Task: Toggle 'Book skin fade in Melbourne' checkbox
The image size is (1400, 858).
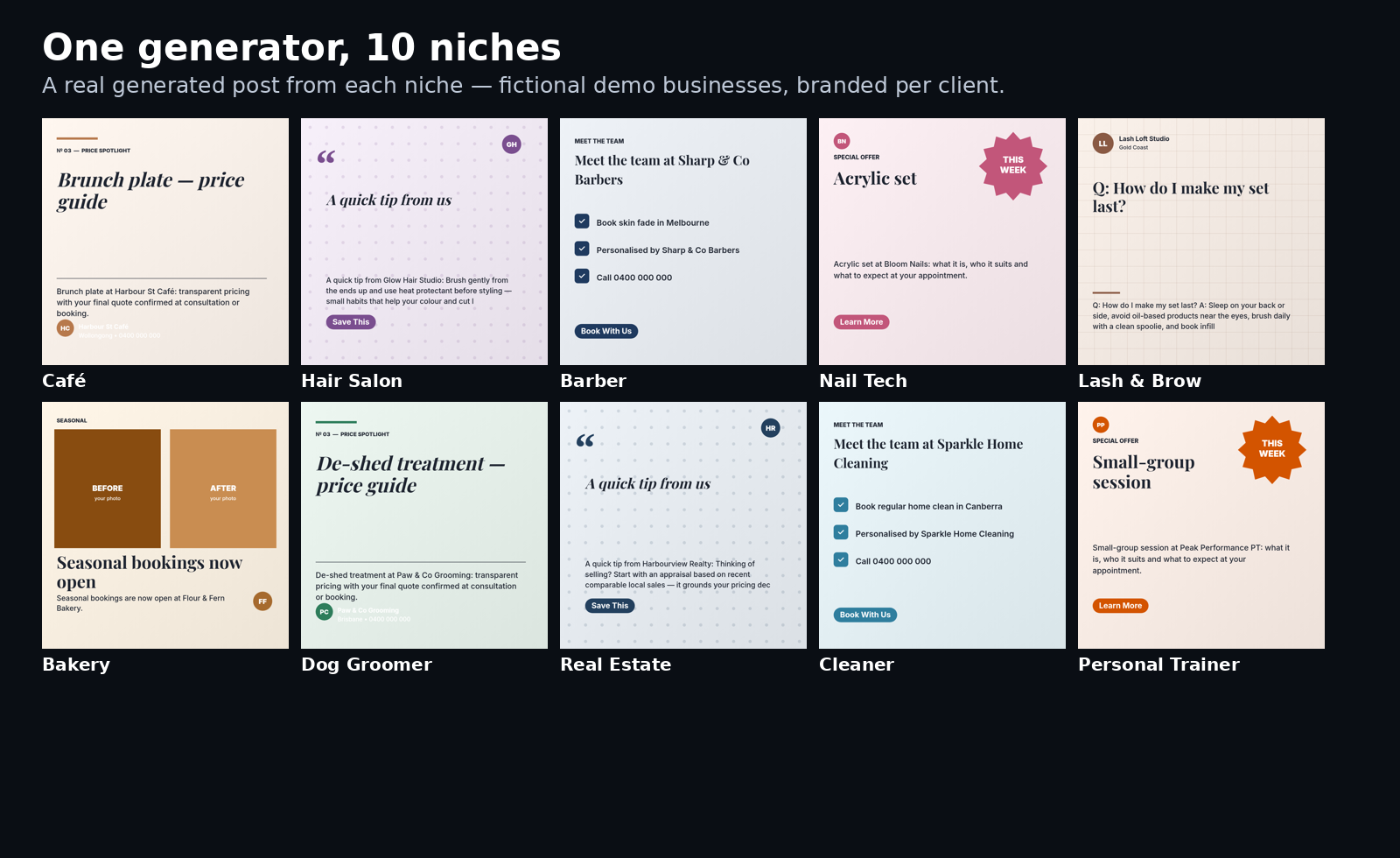Action: tap(582, 222)
